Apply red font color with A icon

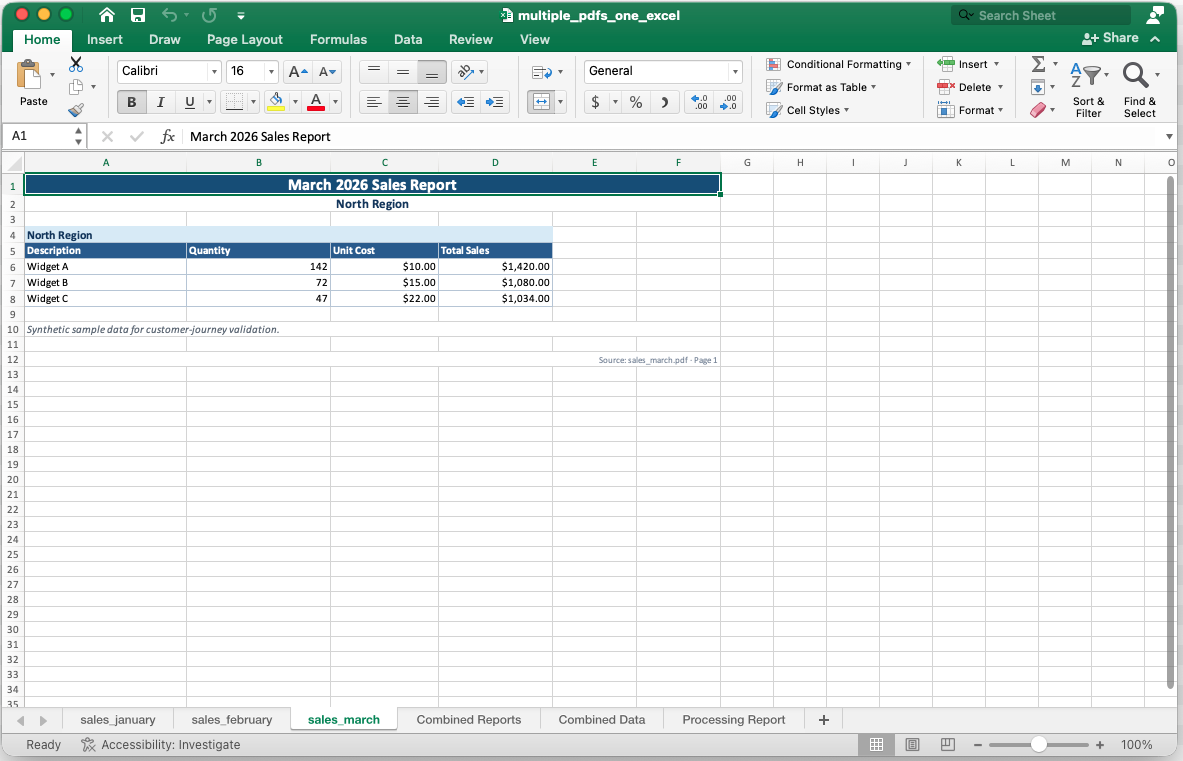point(316,102)
